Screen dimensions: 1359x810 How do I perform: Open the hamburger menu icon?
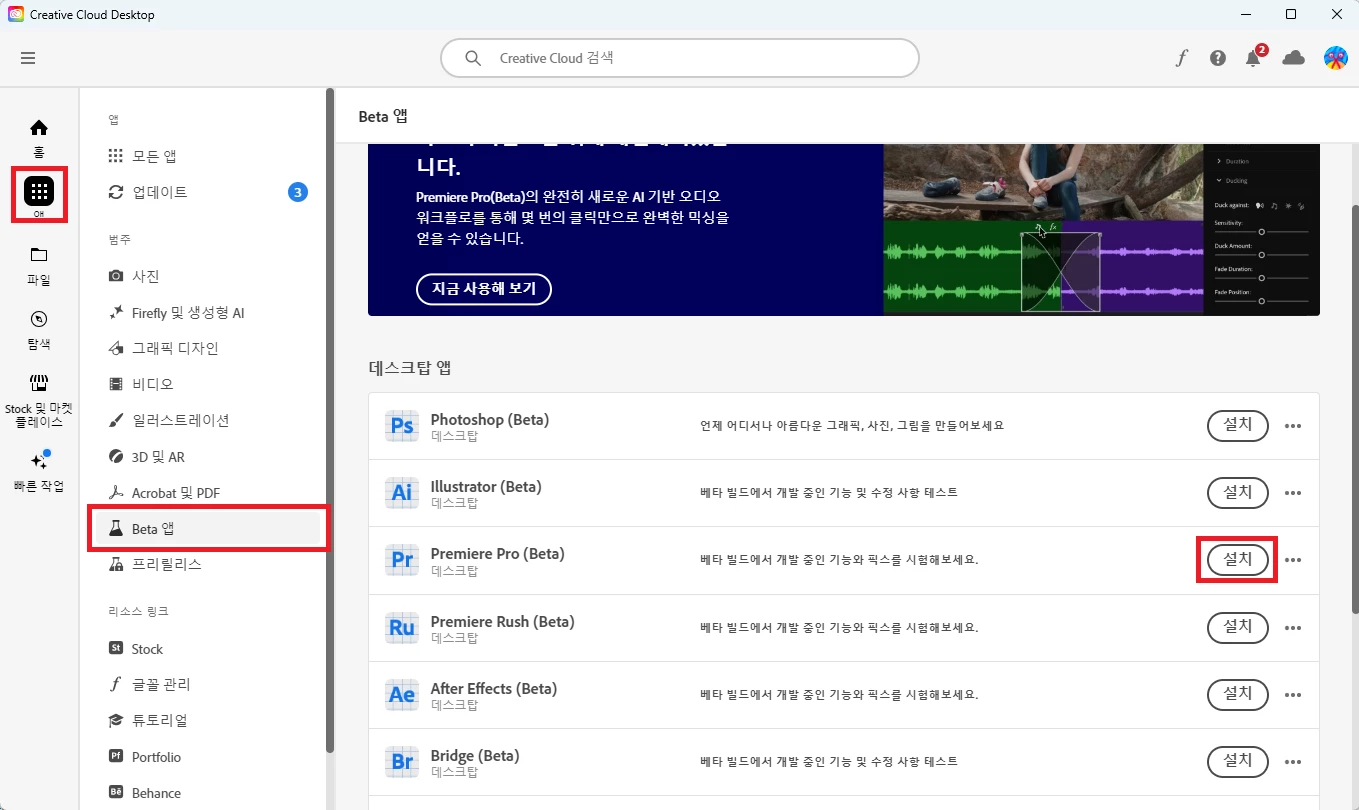pyautogui.click(x=28, y=58)
